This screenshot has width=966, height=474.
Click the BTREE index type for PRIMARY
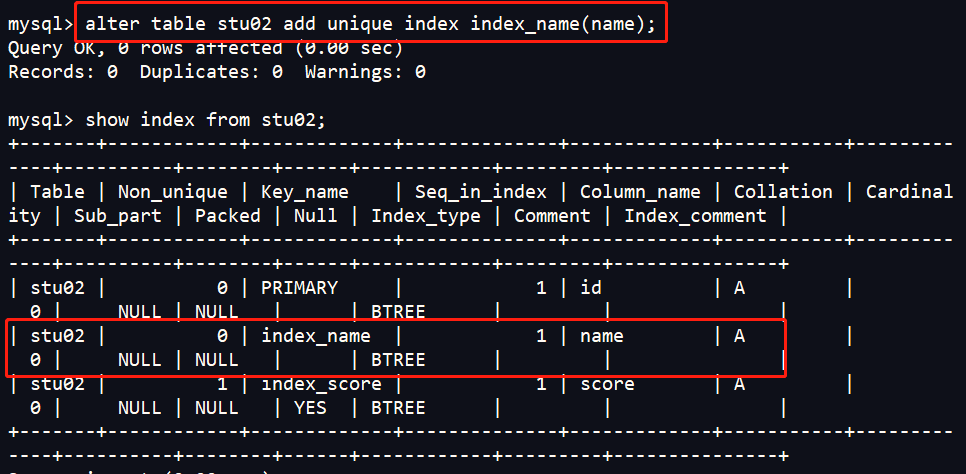398,312
